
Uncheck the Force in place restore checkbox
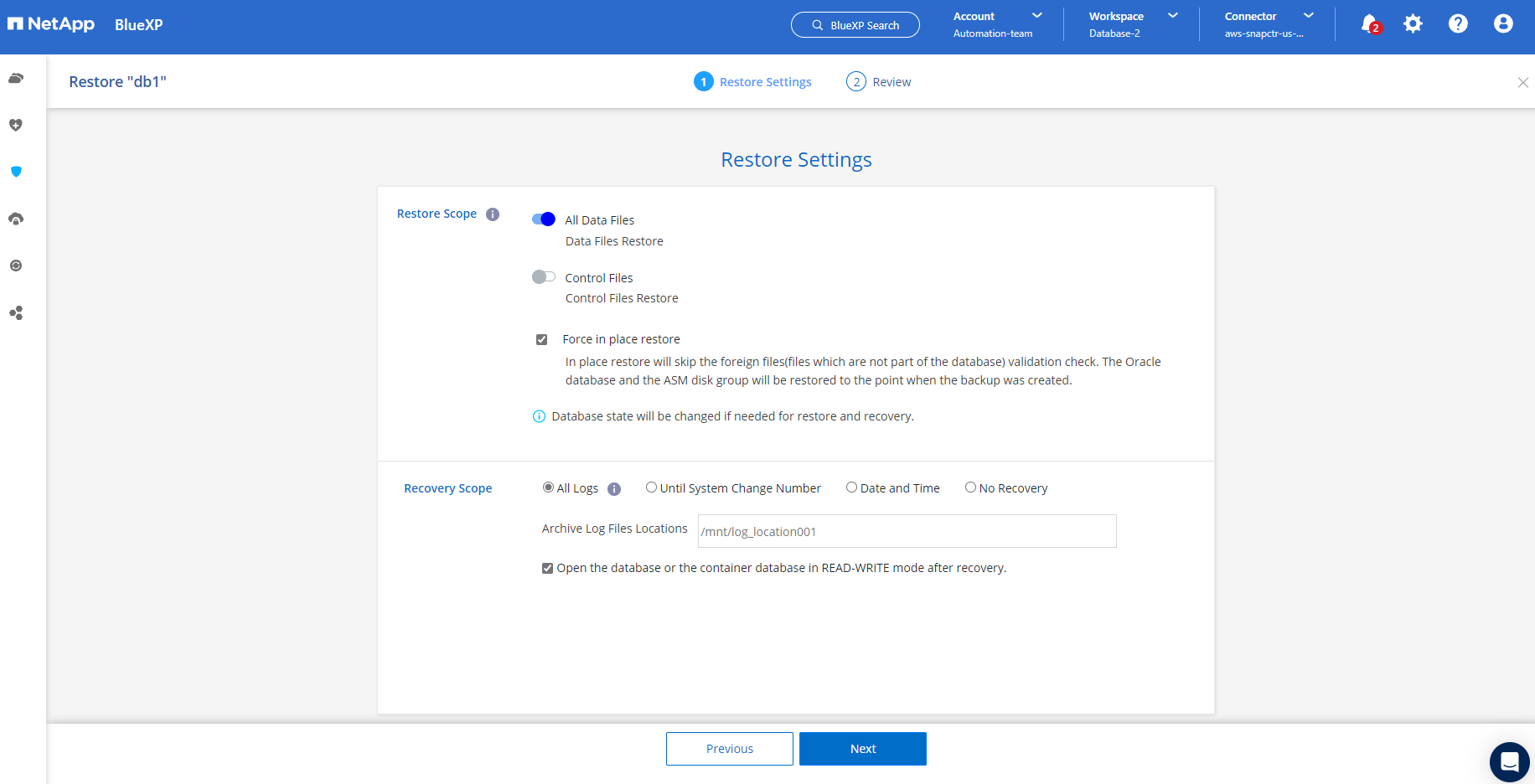click(x=542, y=339)
